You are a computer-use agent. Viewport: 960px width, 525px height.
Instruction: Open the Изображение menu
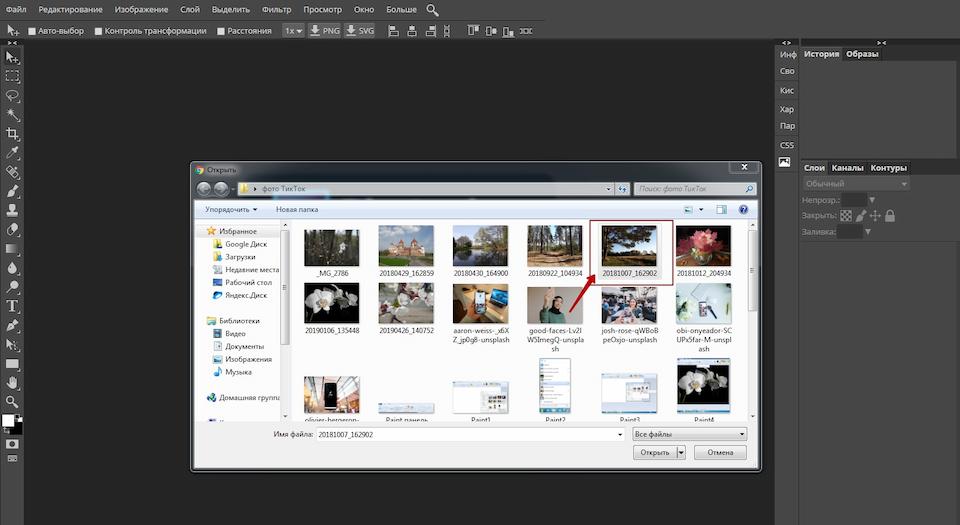click(141, 10)
